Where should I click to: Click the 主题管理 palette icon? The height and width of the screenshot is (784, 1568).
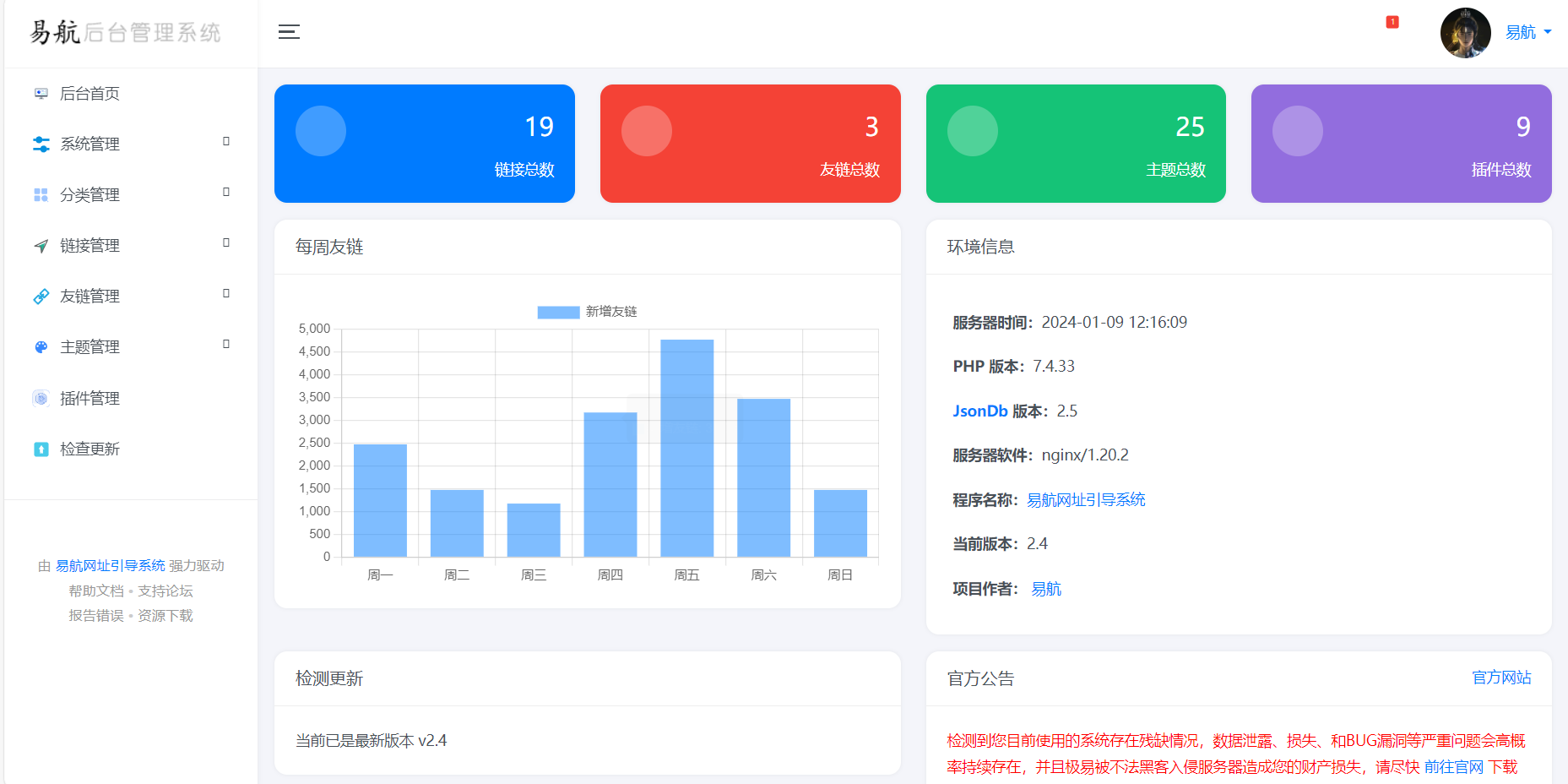tap(41, 347)
